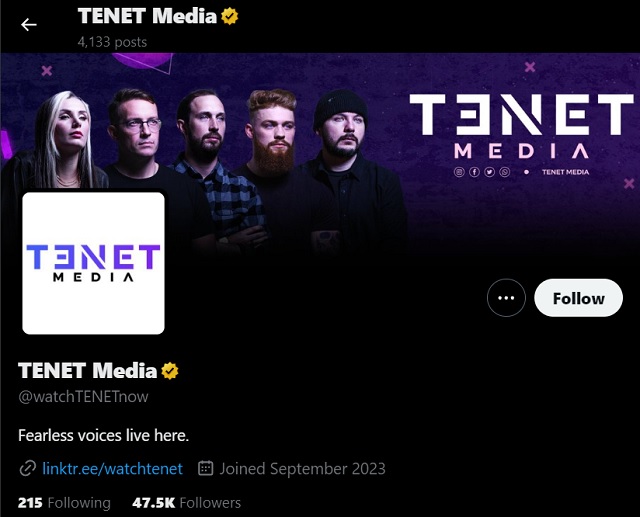640x517 pixels.
Task: Click the Fearless voices live here bio
Action: (103, 435)
